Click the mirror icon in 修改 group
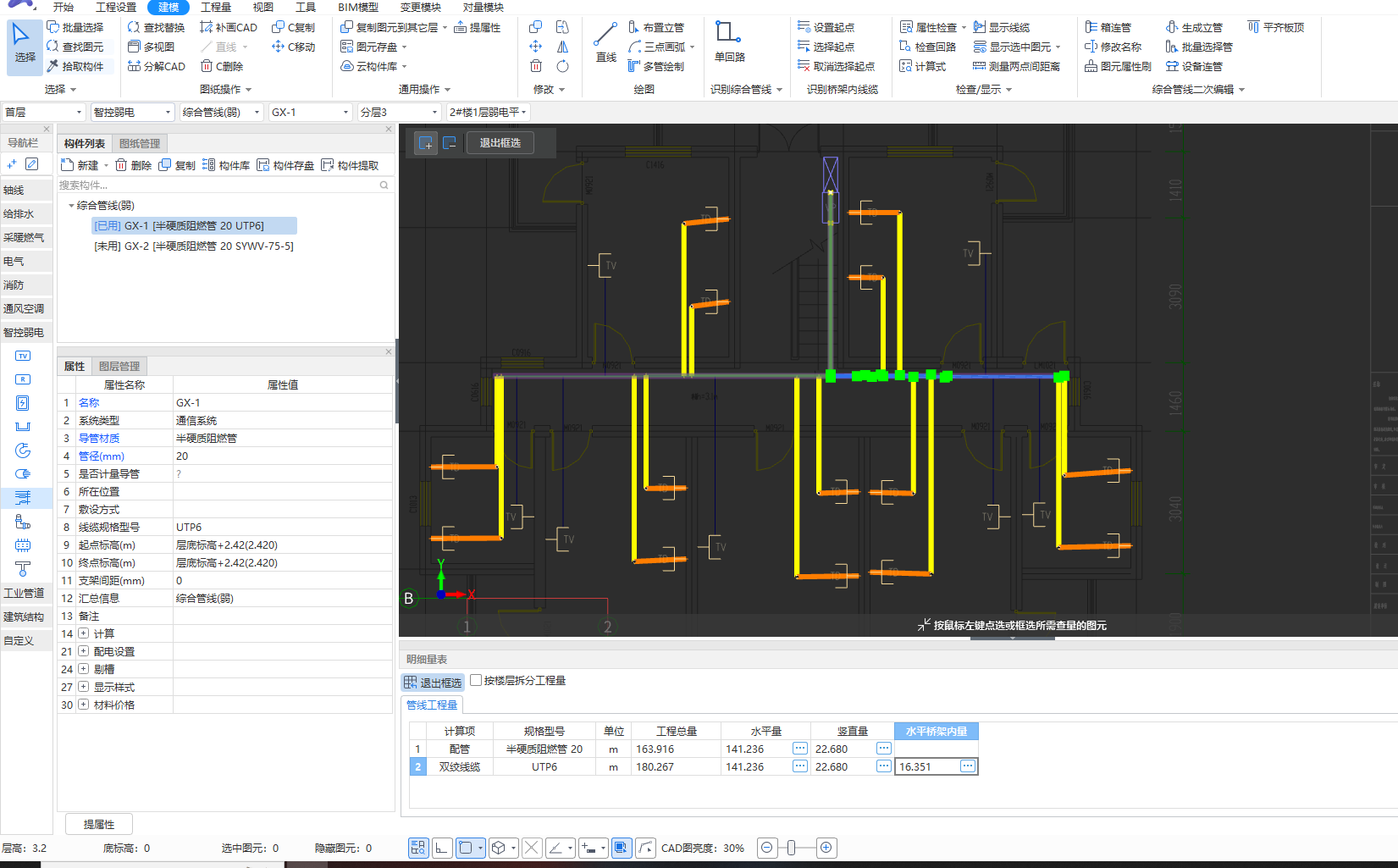Image resolution: width=1398 pixels, height=868 pixels. pos(562,47)
